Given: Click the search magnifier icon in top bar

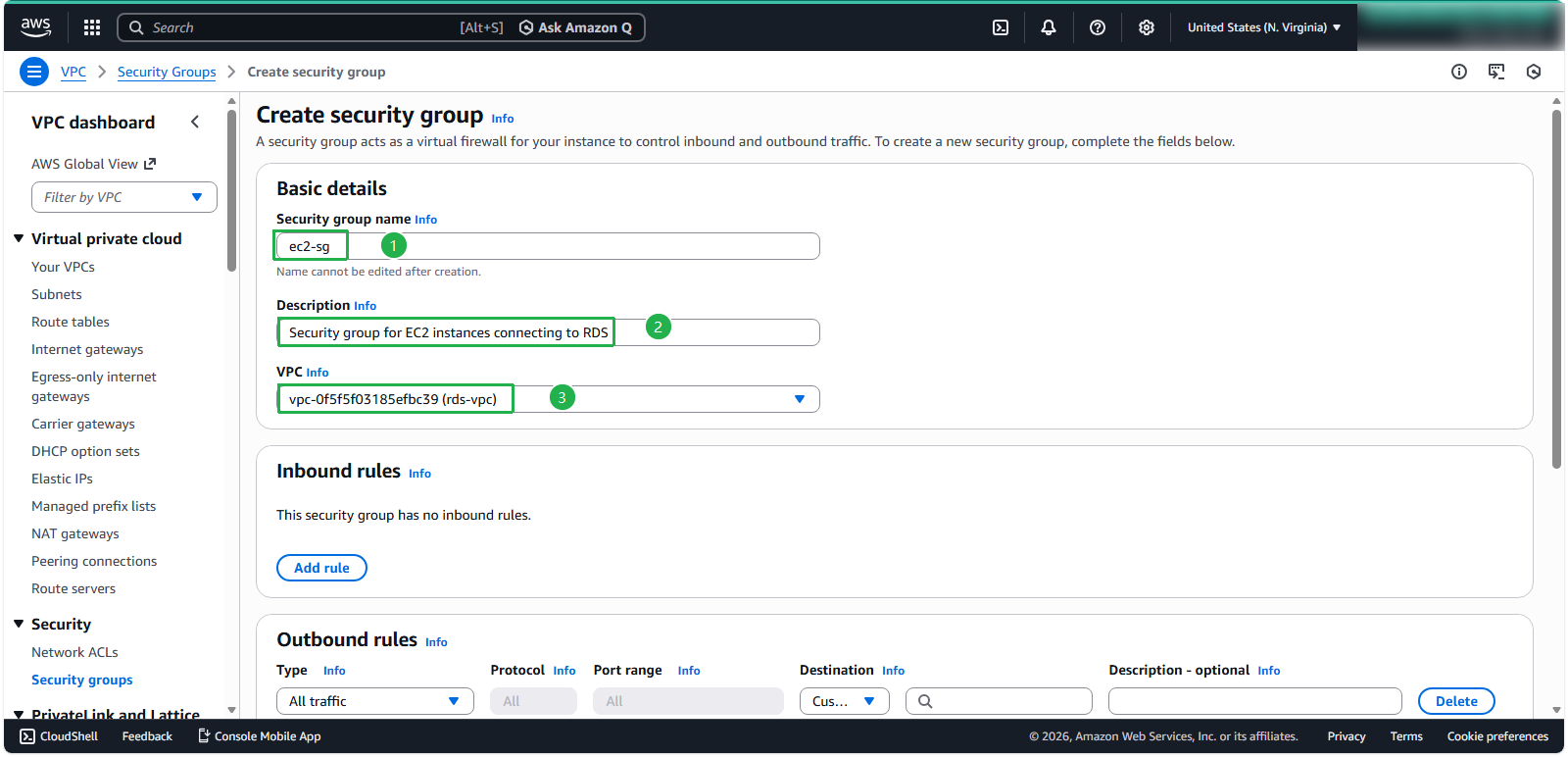Looking at the screenshot, I should click(x=136, y=27).
